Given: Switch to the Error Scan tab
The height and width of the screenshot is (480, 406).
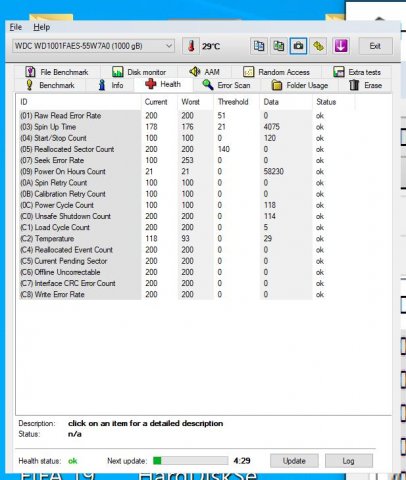Looking at the screenshot, I should [x=227, y=85].
